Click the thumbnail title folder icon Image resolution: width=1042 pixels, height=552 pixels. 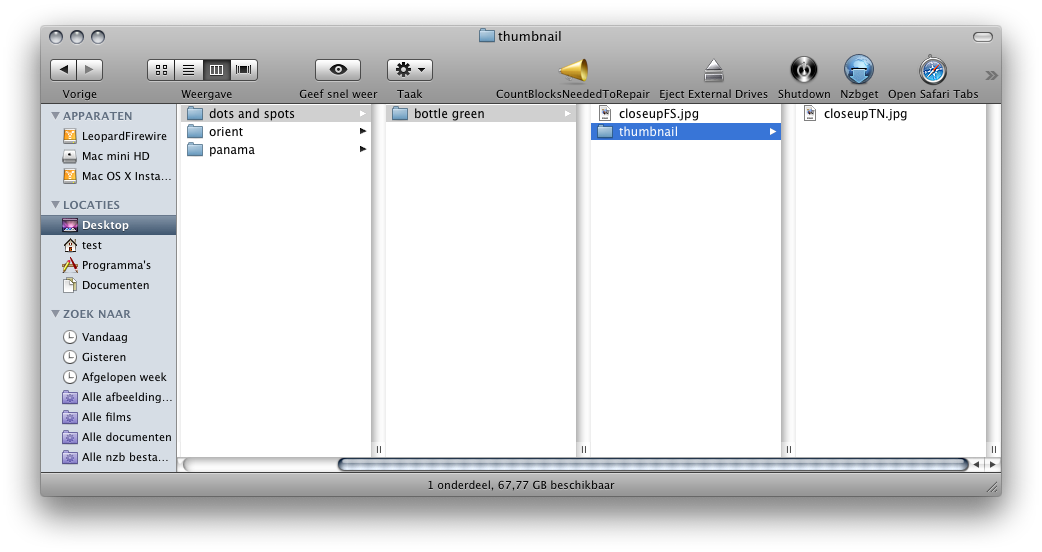(x=486, y=36)
